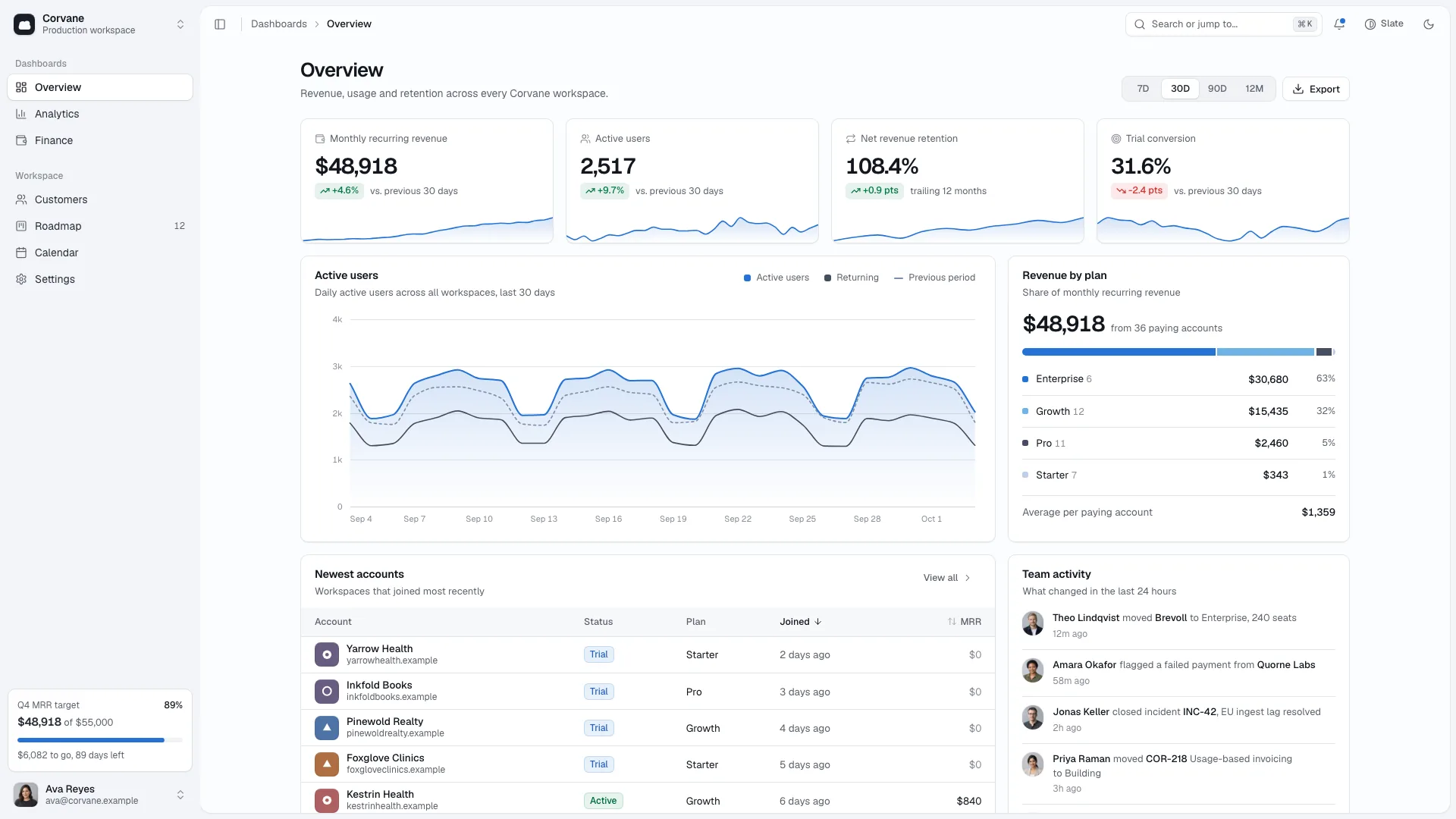Open Roadmap with 12 items
Screen dimensions: 1456x819
(100, 226)
